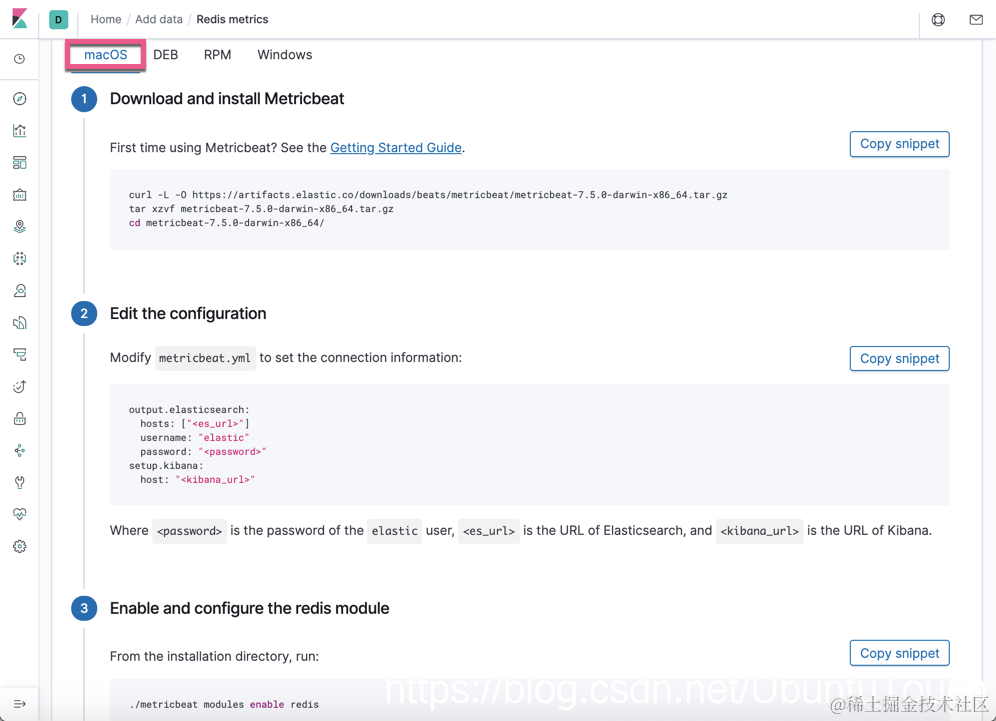The width and height of the screenshot is (996, 721).
Task: Click the metricbeat.yml inline code
Action: [205, 358]
